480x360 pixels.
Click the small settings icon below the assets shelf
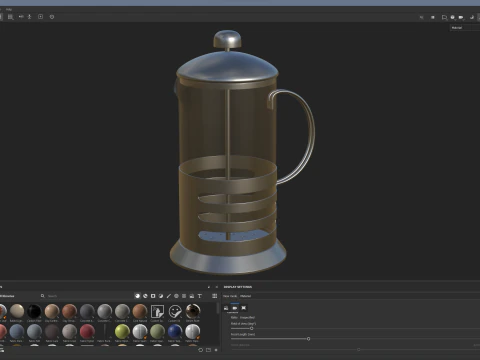(x=216, y=350)
